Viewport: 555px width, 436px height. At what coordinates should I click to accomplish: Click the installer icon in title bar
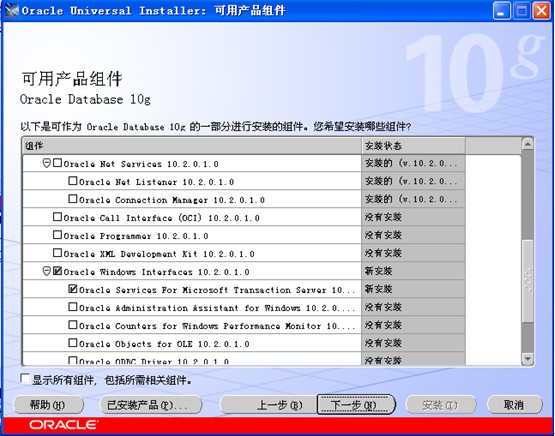[11, 10]
